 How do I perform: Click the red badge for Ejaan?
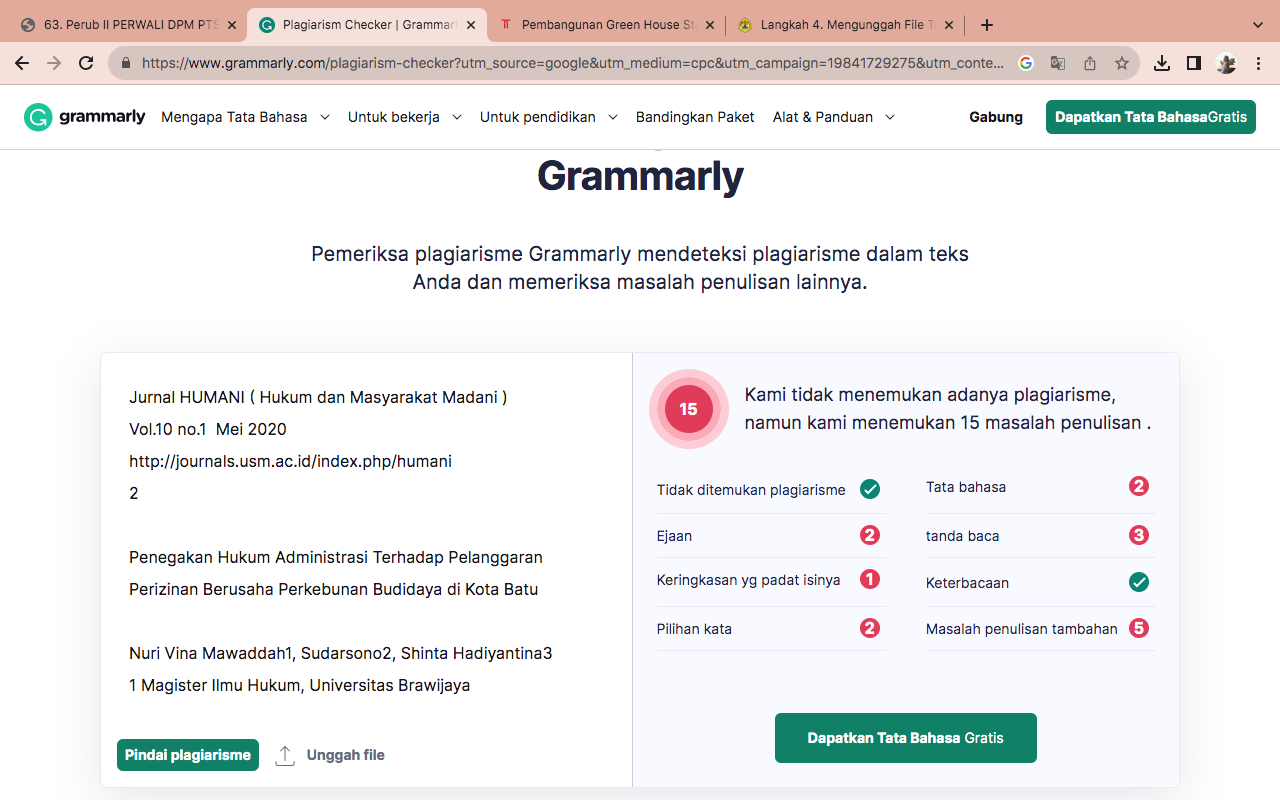870,535
